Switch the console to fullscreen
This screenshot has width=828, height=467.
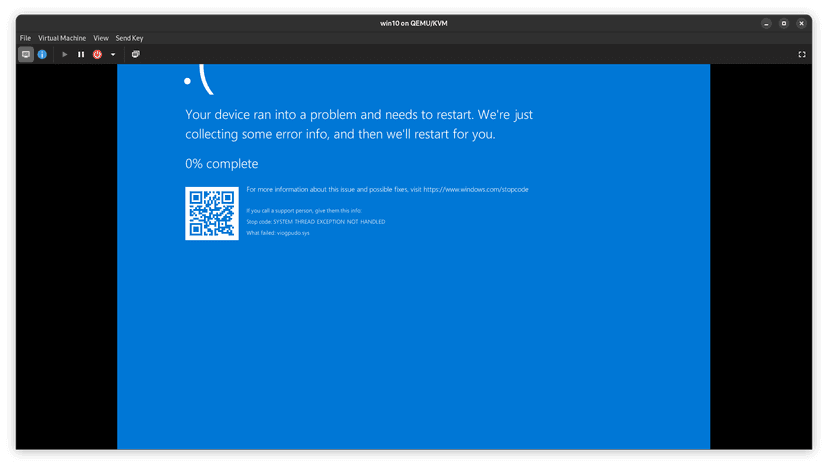click(802, 54)
